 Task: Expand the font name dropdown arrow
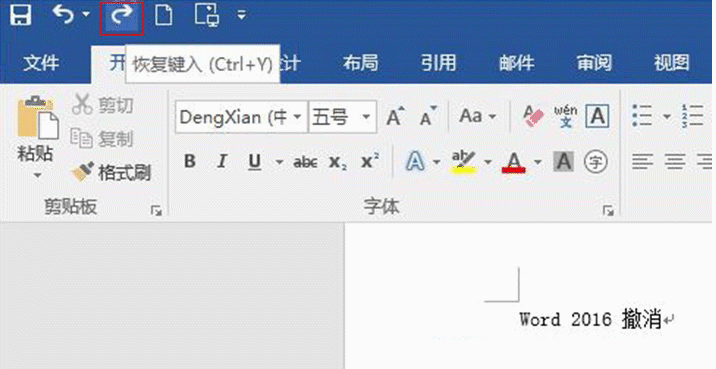298,117
